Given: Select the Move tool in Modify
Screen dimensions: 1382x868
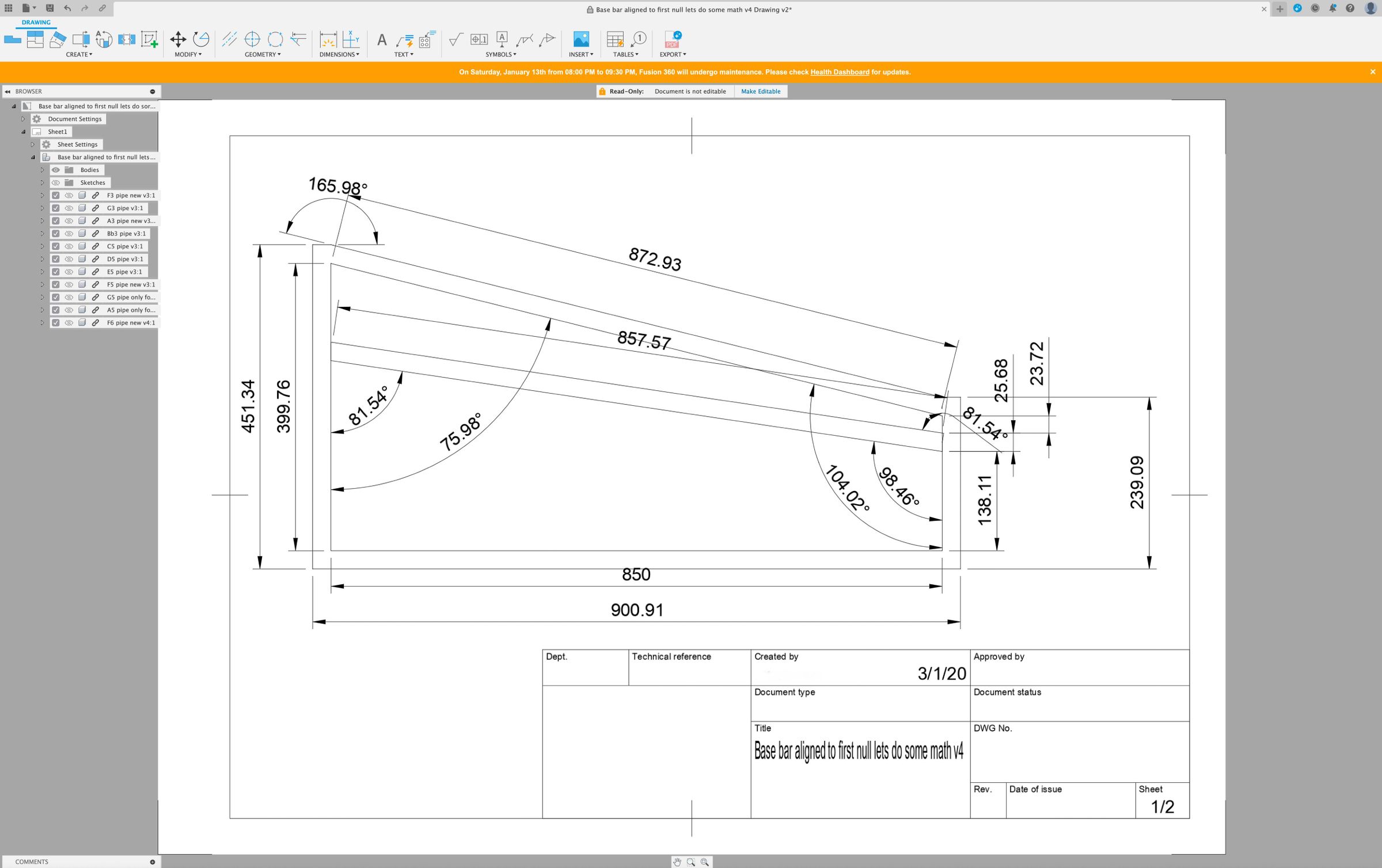Looking at the screenshot, I should pyautogui.click(x=178, y=39).
